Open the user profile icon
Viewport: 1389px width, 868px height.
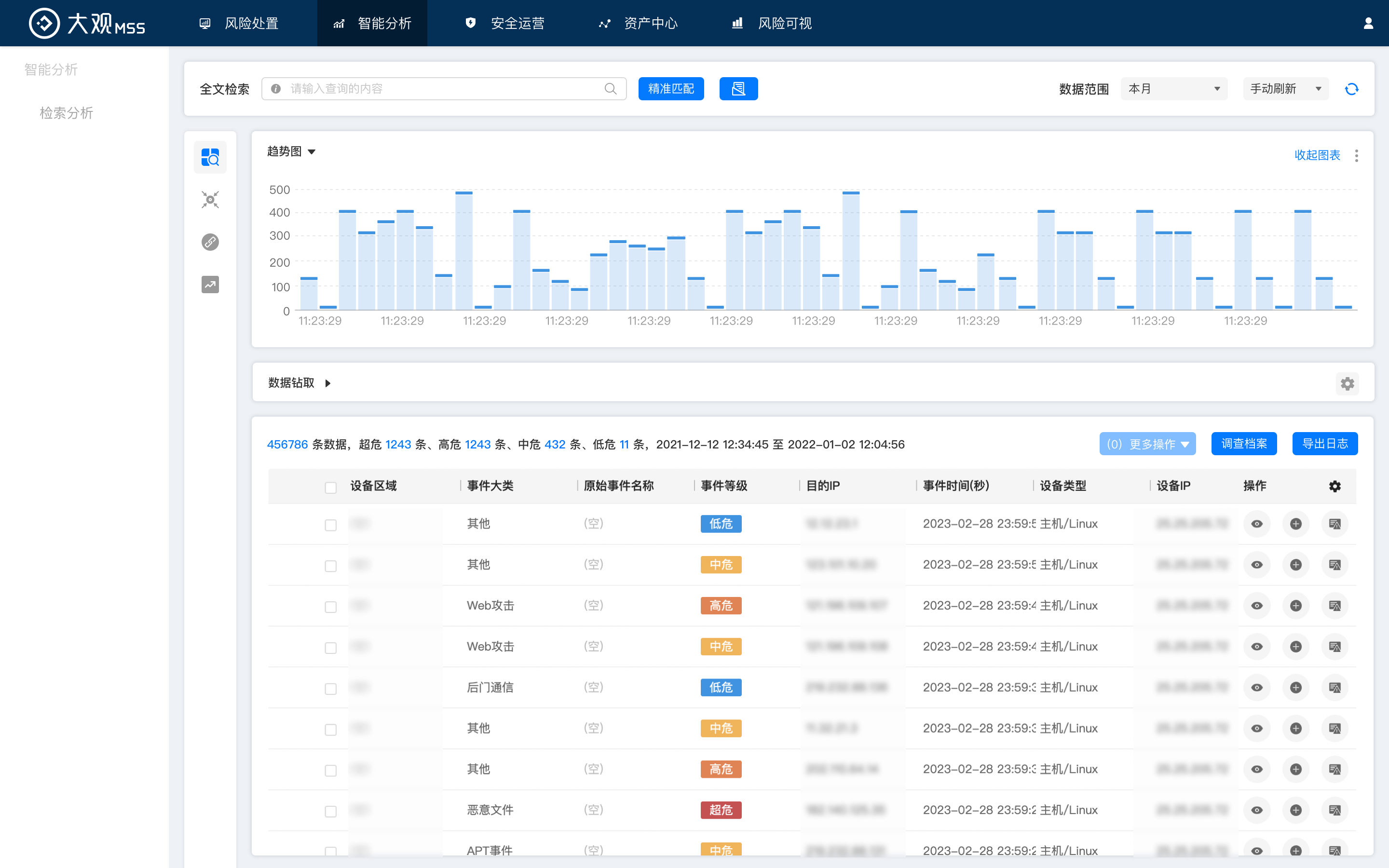[x=1368, y=23]
